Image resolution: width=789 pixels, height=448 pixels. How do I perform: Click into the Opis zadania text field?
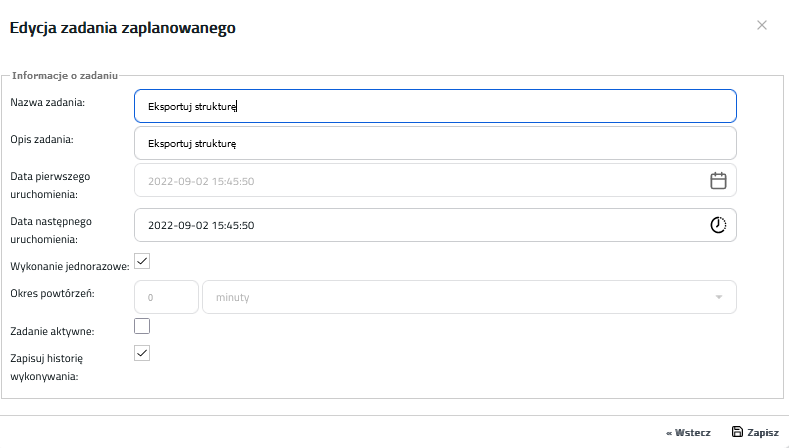click(435, 143)
